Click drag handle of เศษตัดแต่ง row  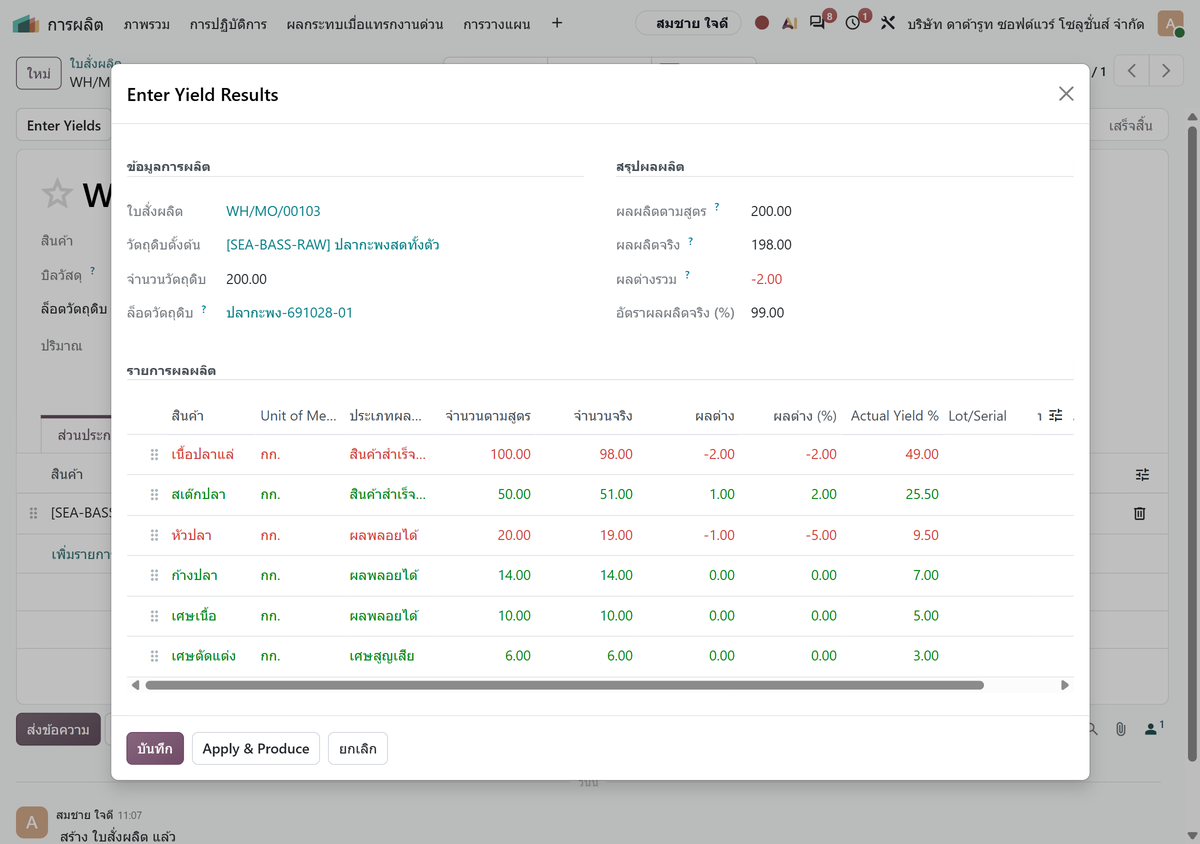tap(154, 656)
